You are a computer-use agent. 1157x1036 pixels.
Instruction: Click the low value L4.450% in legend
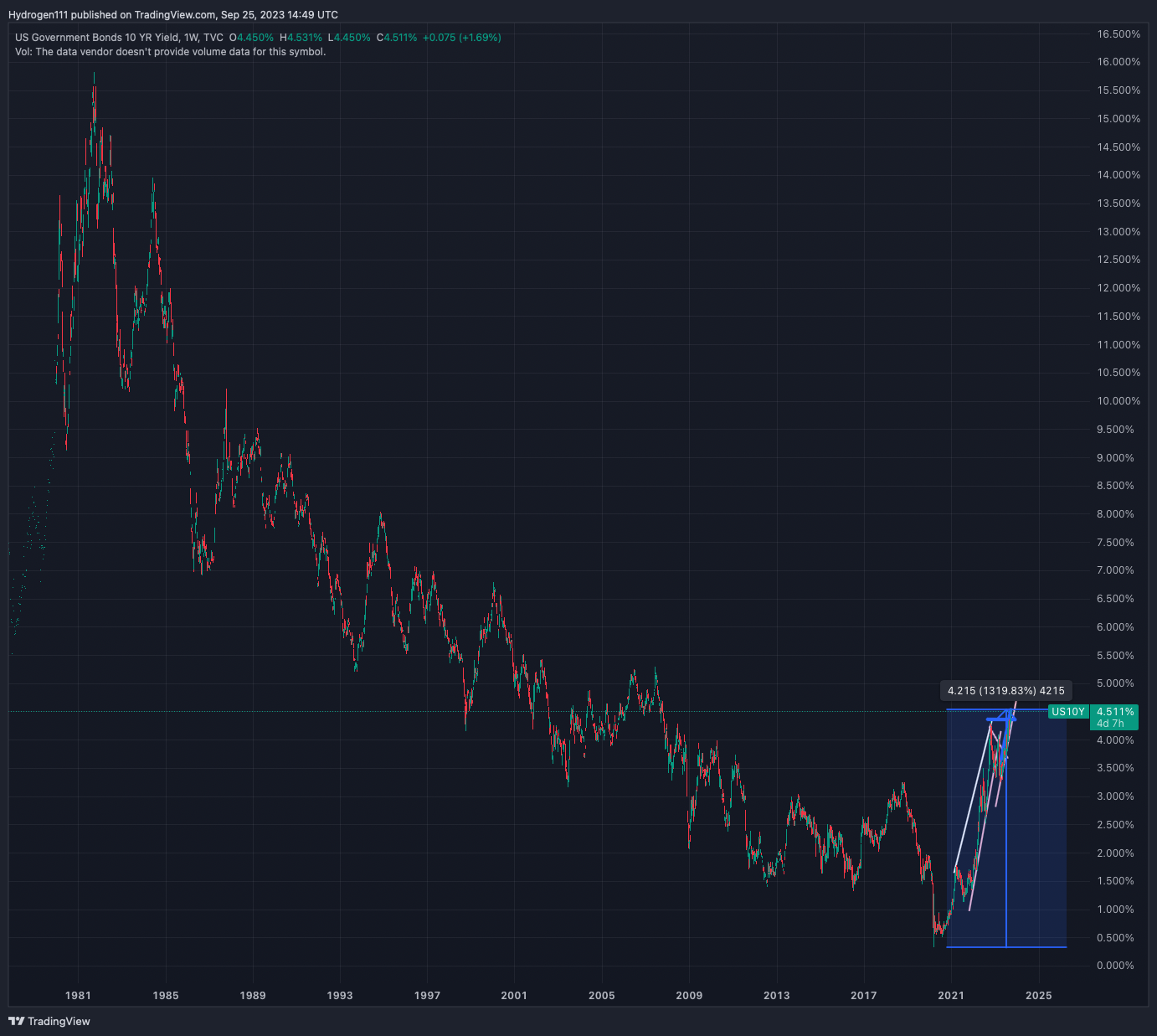pos(349,38)
